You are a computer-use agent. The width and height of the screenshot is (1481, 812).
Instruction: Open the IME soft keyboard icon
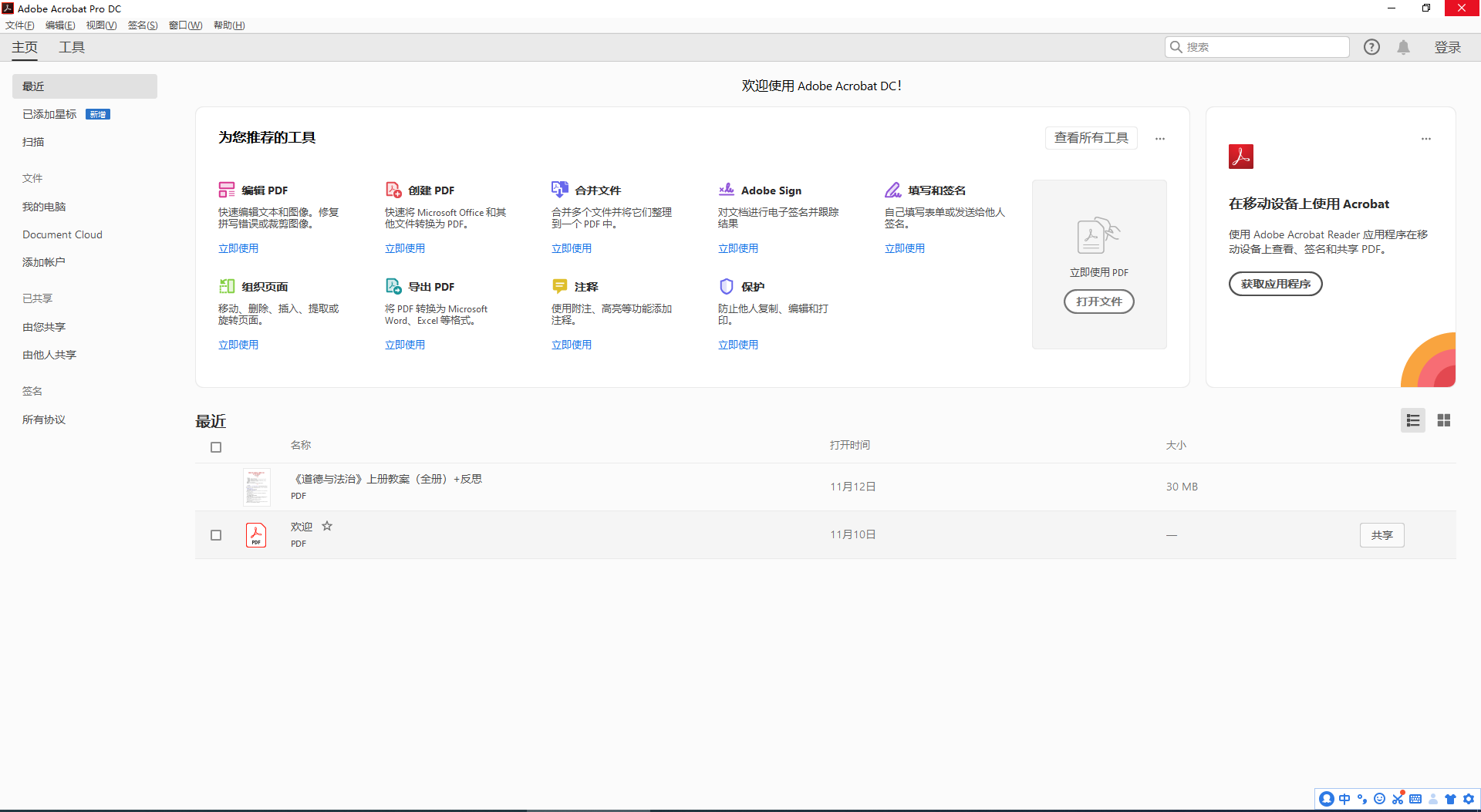1415,799
